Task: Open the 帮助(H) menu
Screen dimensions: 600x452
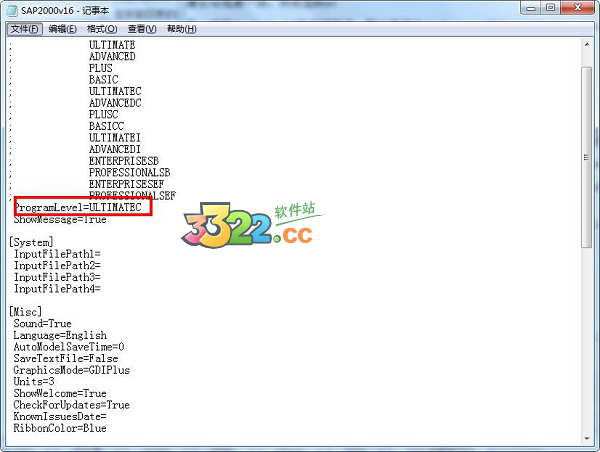Action: pos(182,29)
